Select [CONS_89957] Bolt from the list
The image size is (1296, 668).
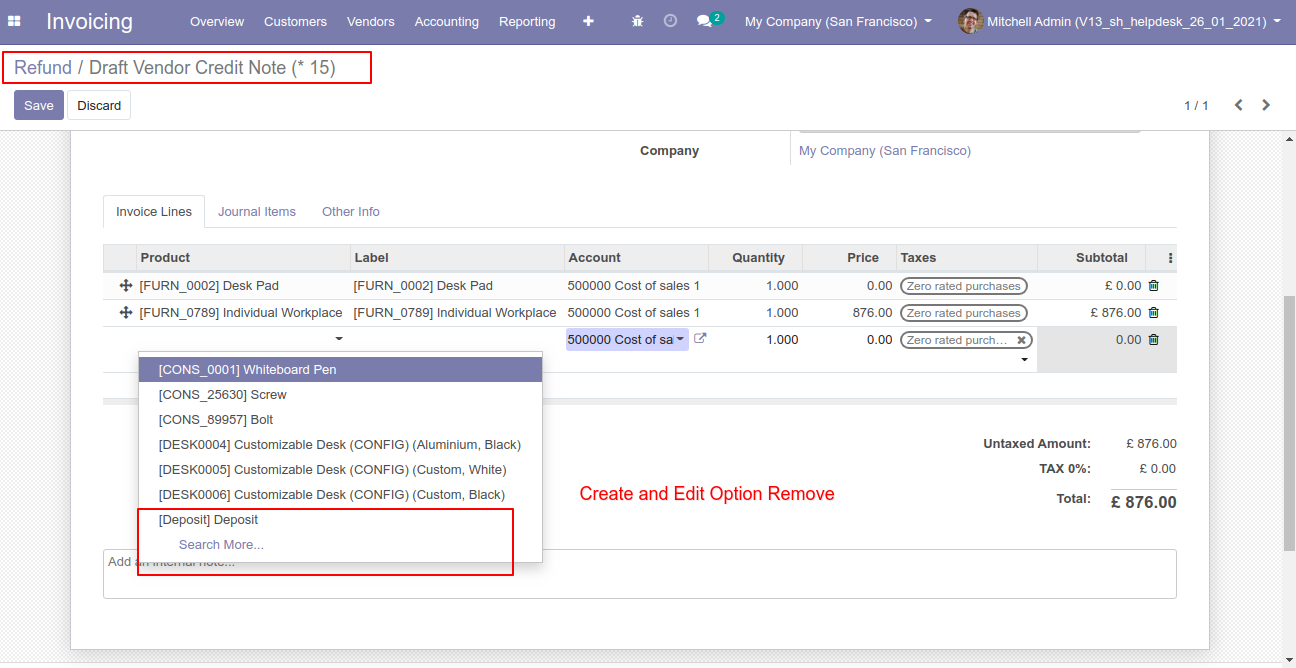click(x=340, y=420)
